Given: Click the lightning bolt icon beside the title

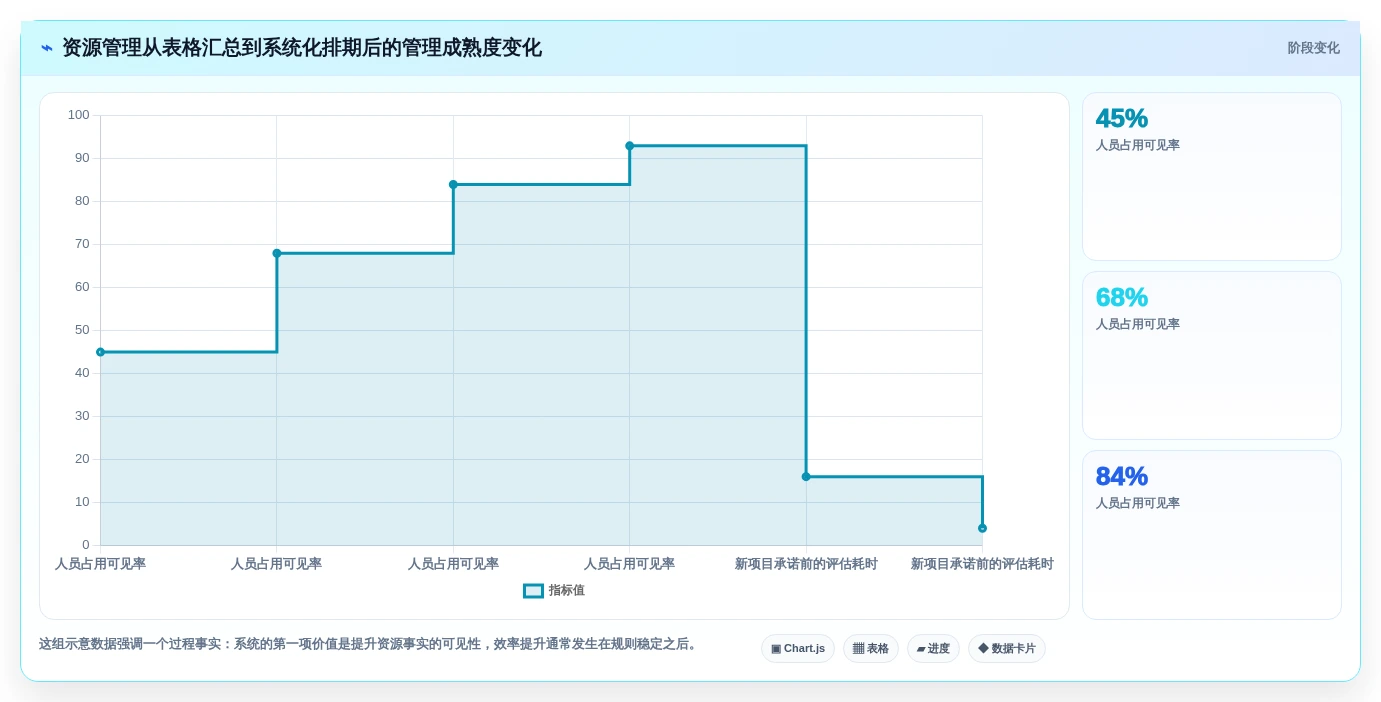Looking at the screenshot, I should coord(46,48).
